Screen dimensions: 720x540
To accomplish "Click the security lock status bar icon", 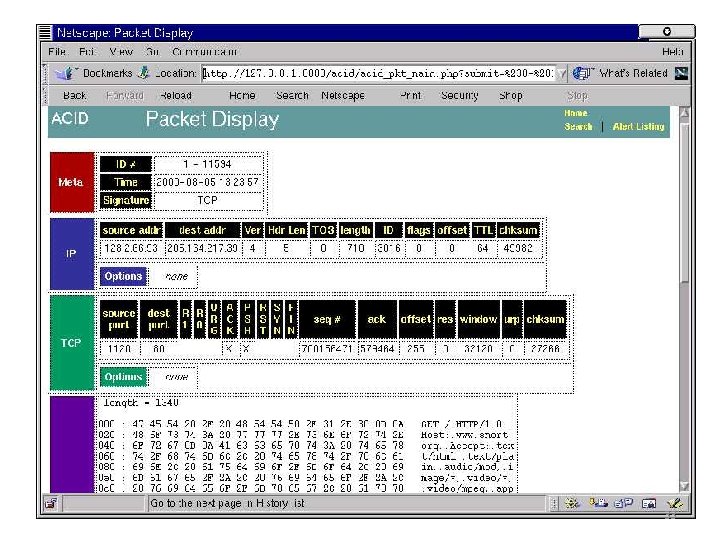I will [x=51, y=504].
